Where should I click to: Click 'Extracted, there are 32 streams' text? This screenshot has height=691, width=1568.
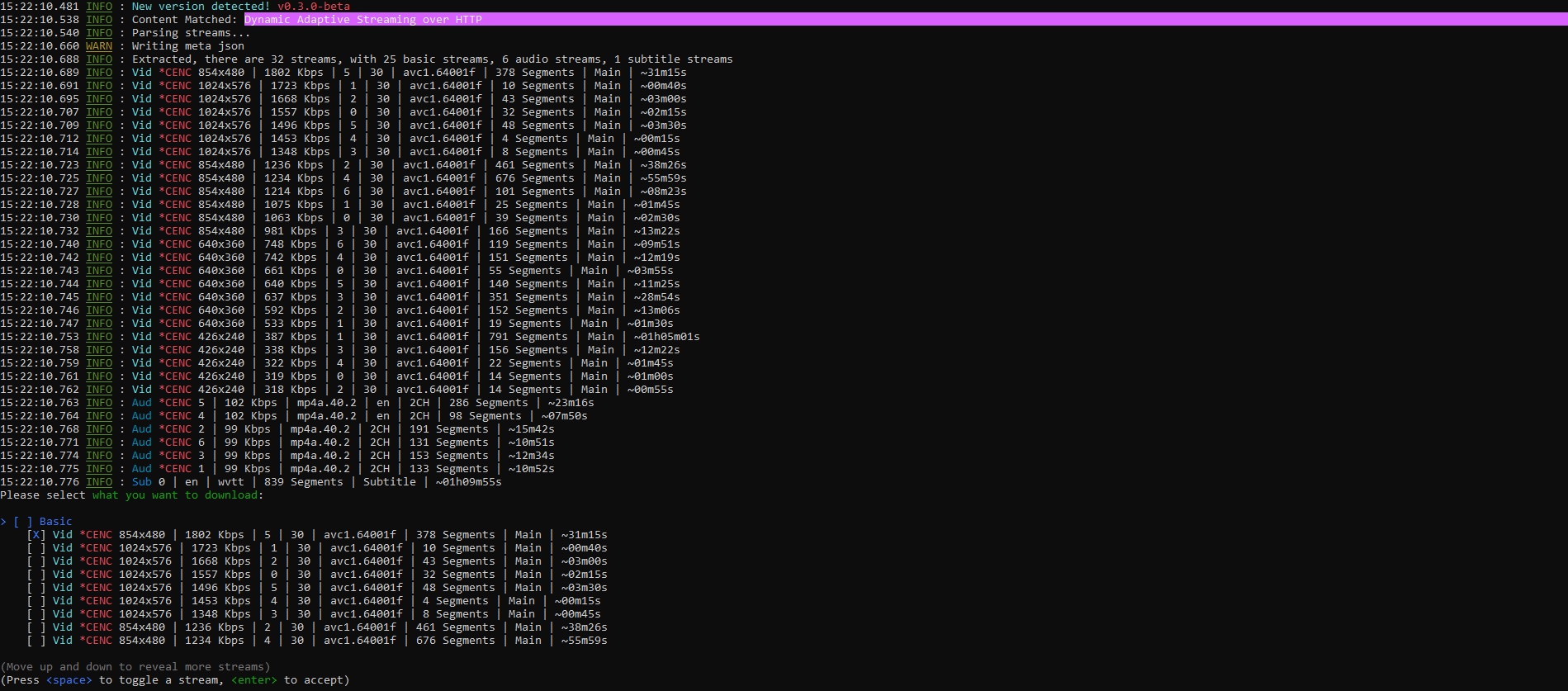pyautogui.click(x=234, y=59)
